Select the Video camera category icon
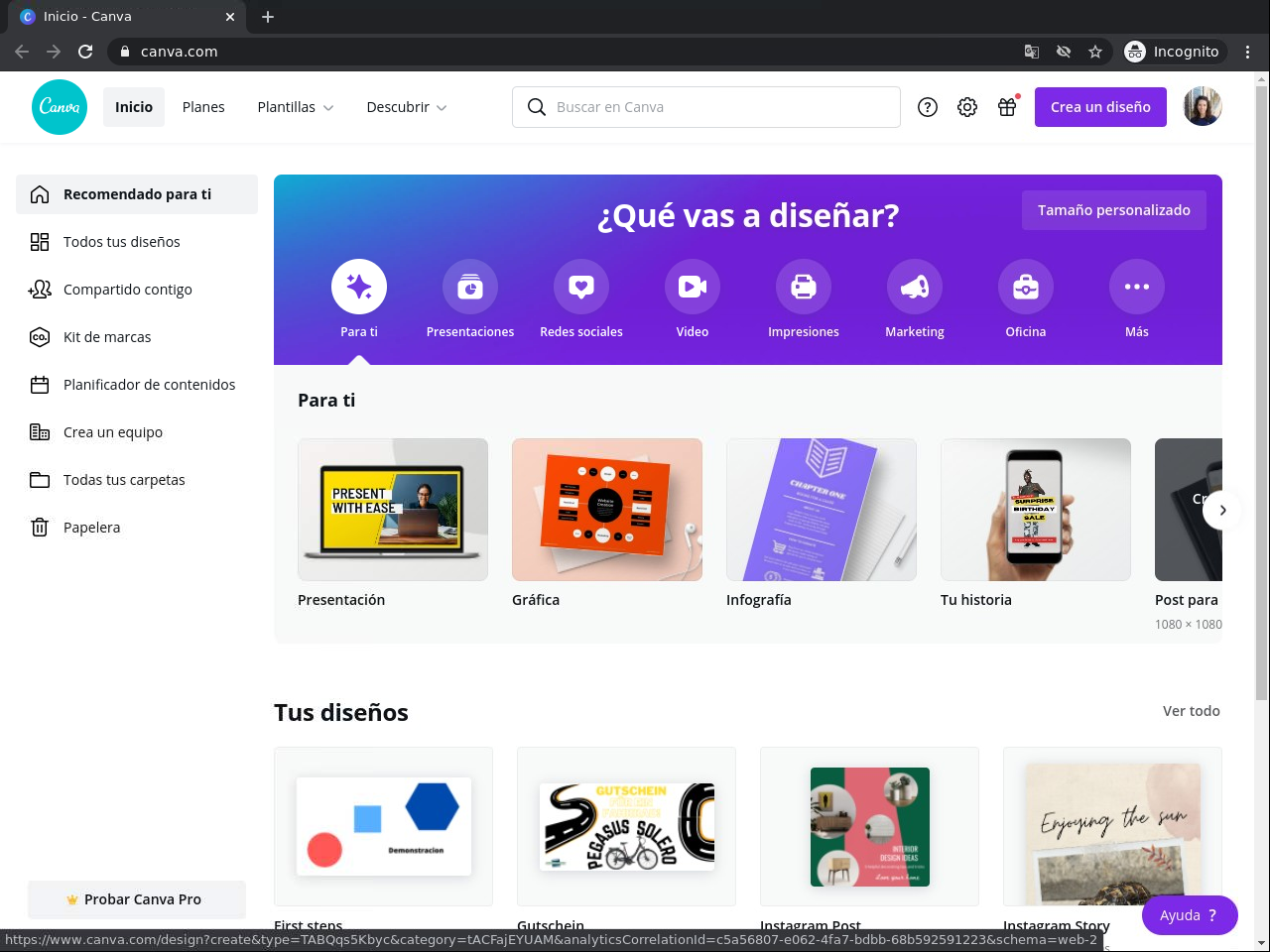 [693, 287]
